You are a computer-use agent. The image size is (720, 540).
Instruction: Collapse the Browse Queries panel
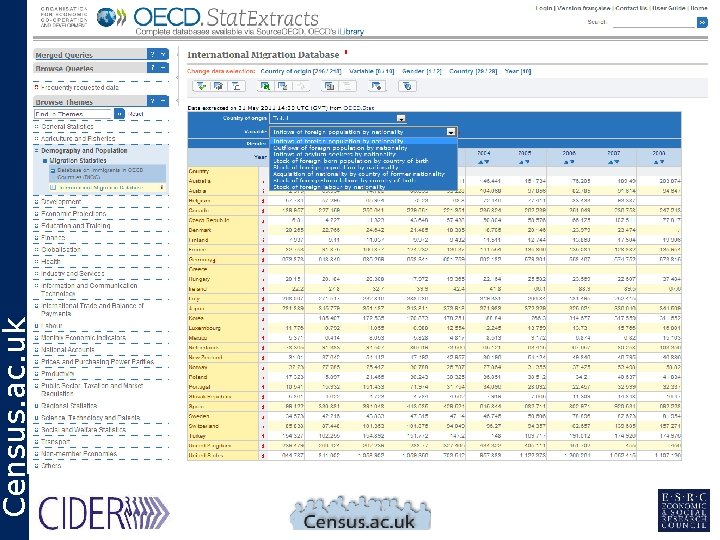pos(163,68)
